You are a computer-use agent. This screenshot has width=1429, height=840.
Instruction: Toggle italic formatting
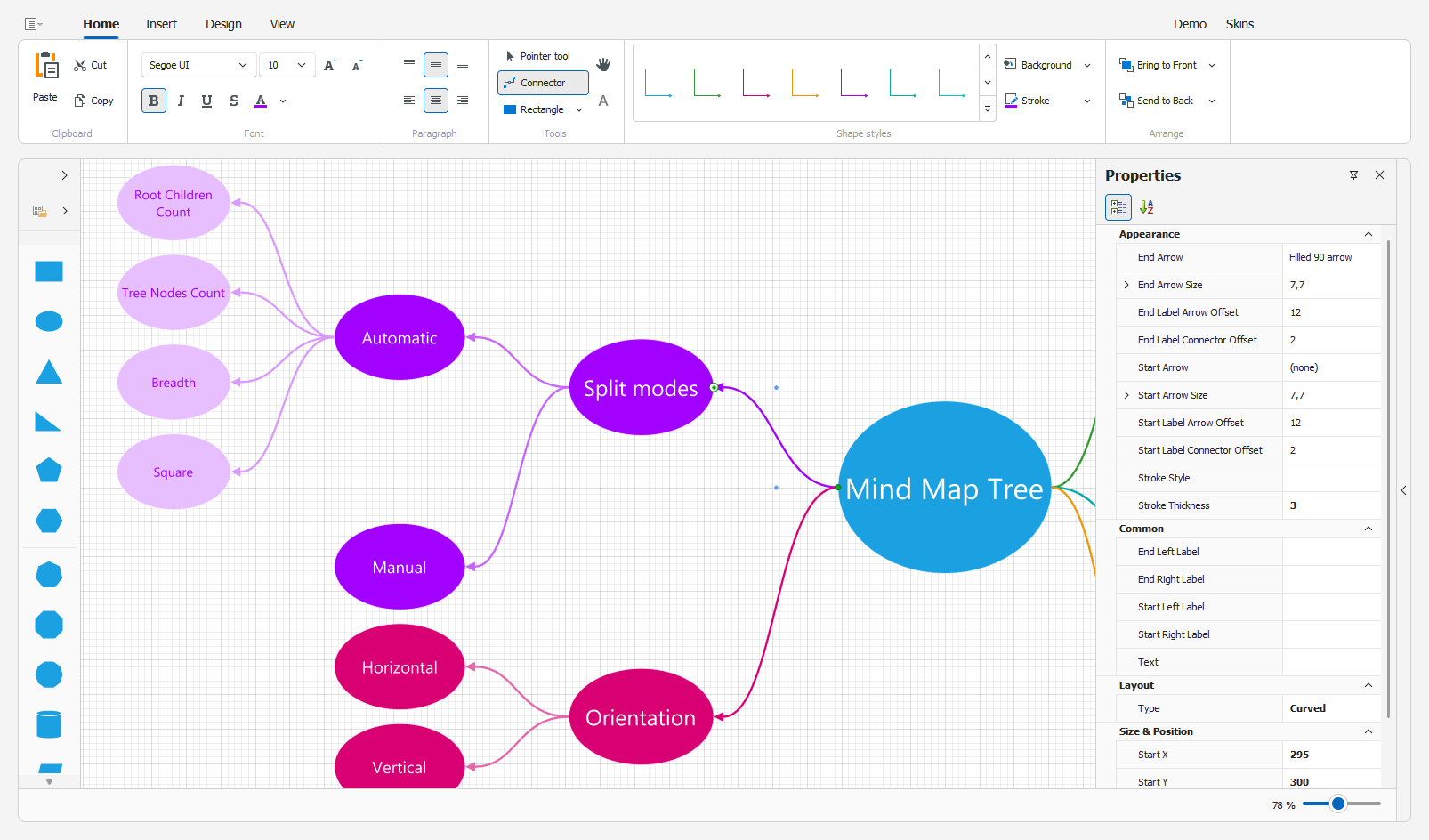[181, 101]
